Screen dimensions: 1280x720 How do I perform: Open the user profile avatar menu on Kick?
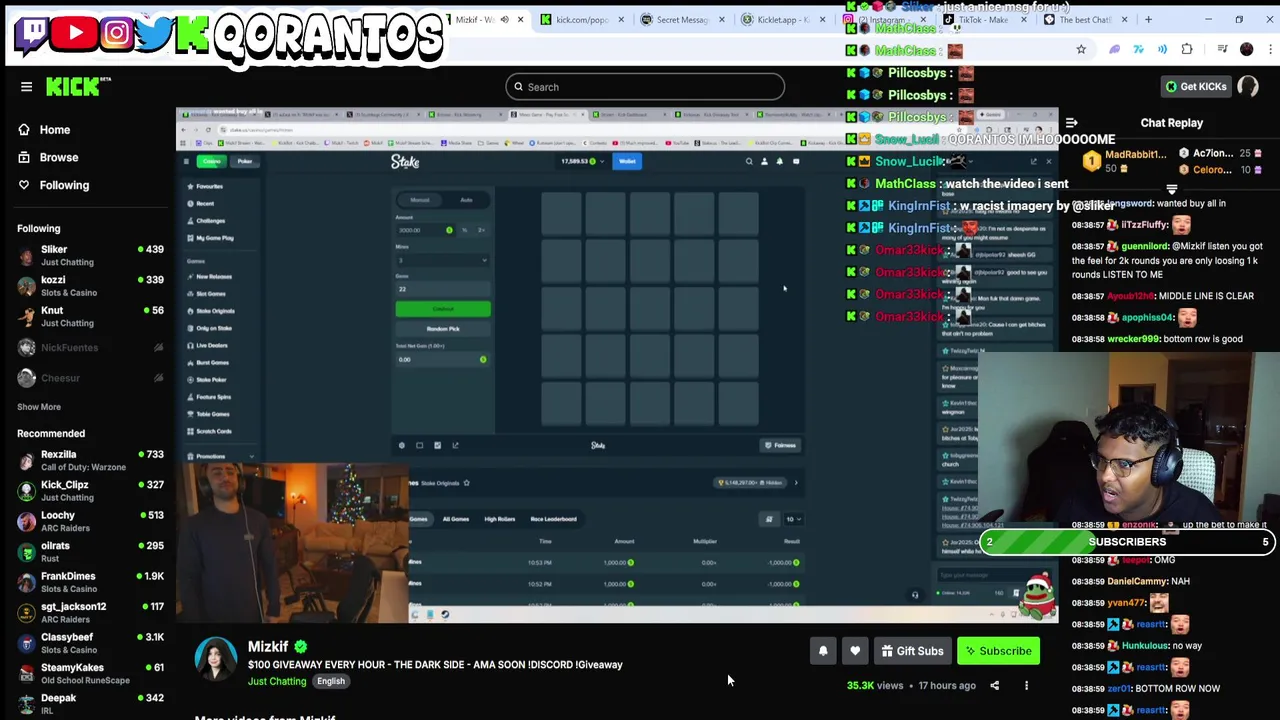[x=1248, y=87]
